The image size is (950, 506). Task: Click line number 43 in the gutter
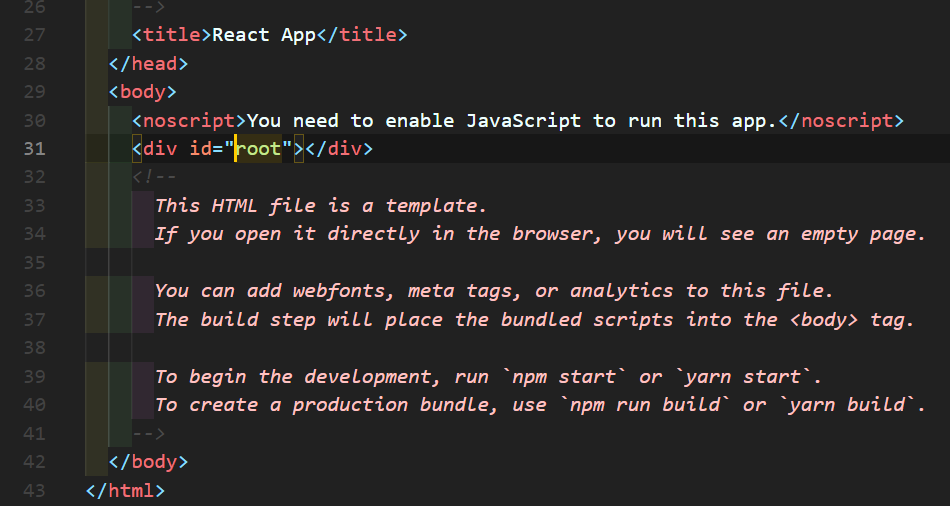click(35, 490)
